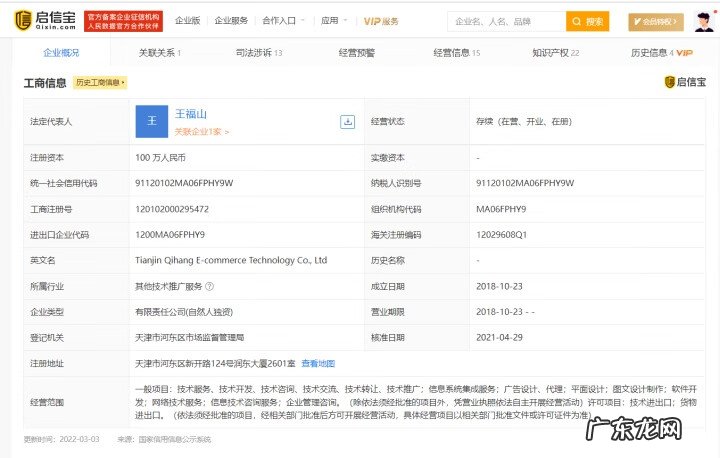This screenshot has width=720, height=458.
Task: Click the download icon next to 王福山
Action: click(x=347, y=122)
